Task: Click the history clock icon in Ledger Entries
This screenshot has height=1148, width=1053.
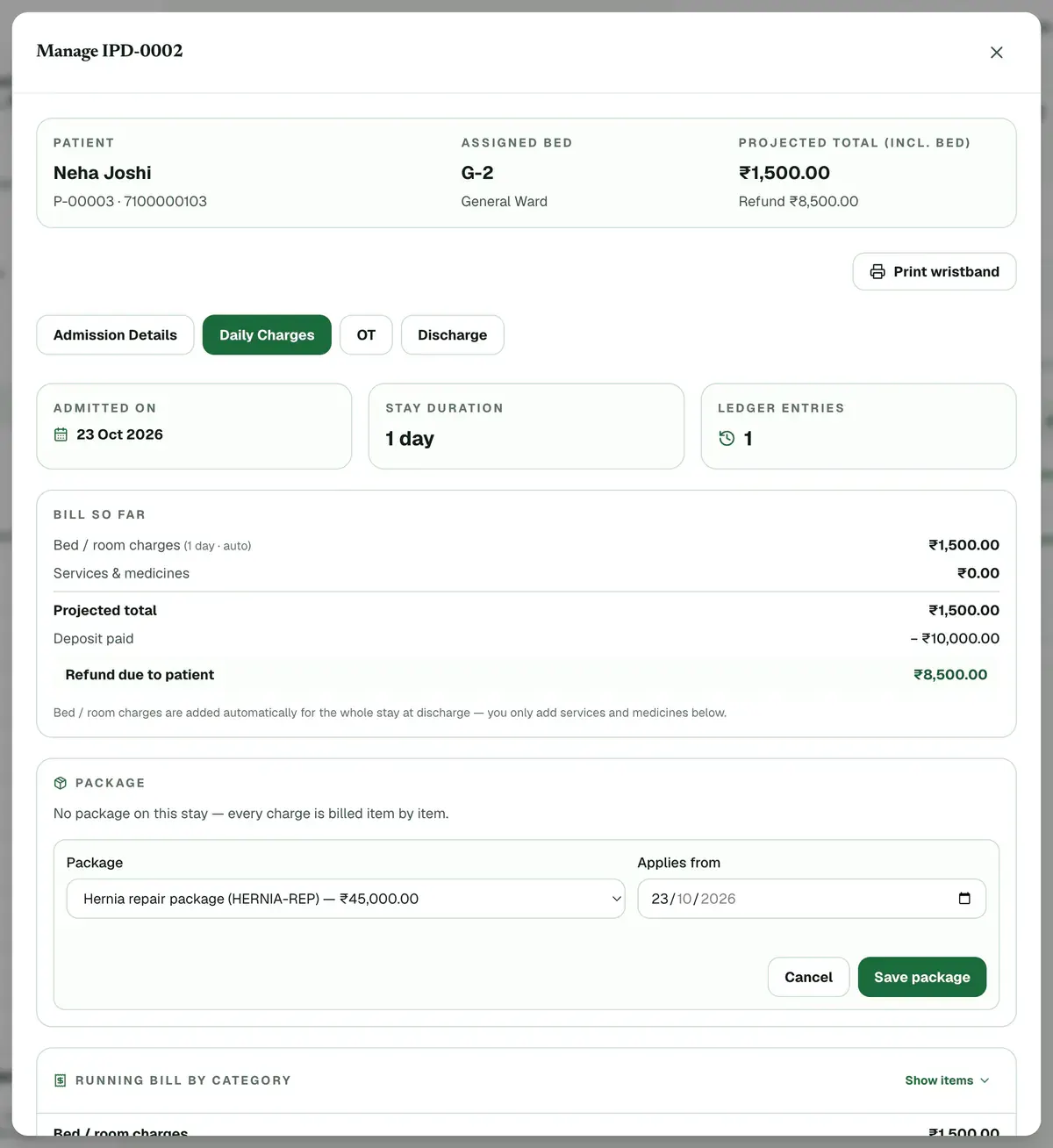Action: click(x=727, y=438)
